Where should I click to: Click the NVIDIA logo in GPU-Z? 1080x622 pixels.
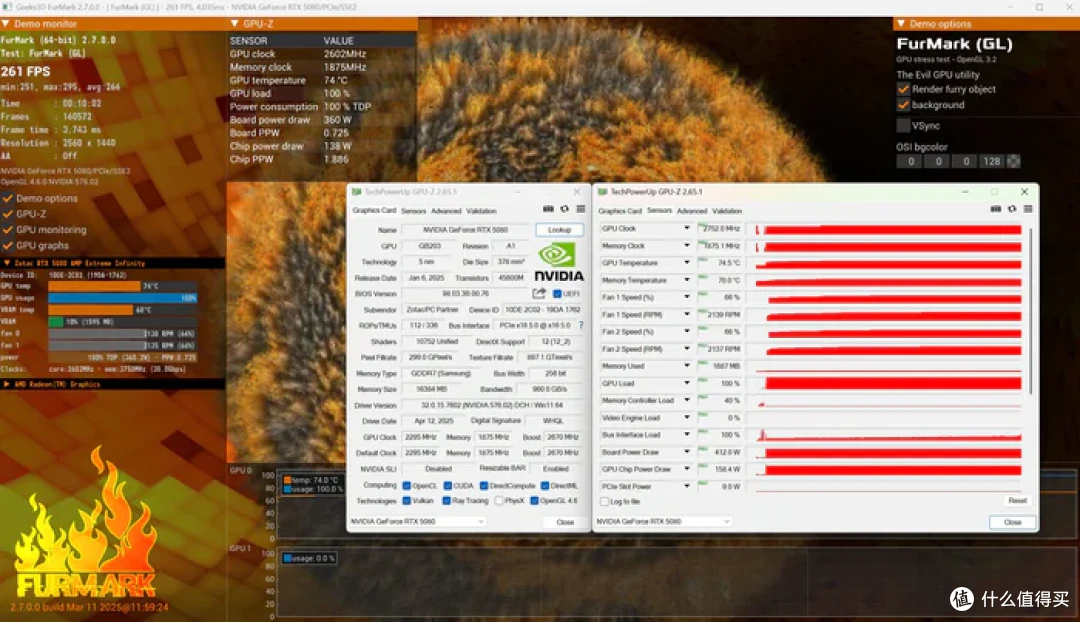(x=559, y=262)
